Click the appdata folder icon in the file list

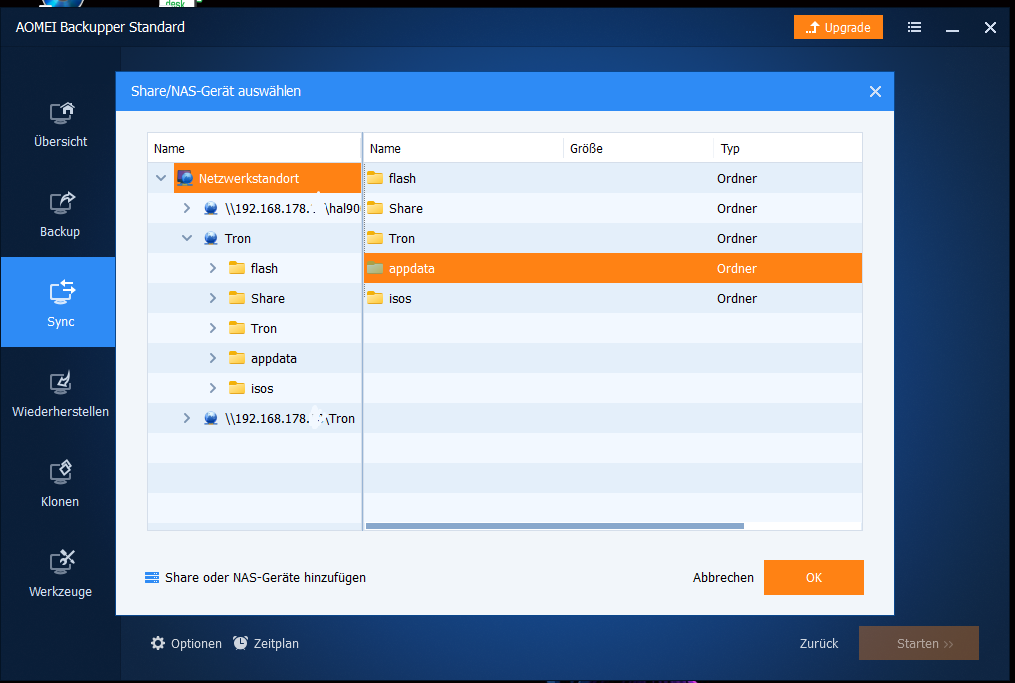click(x=375, y=268)
